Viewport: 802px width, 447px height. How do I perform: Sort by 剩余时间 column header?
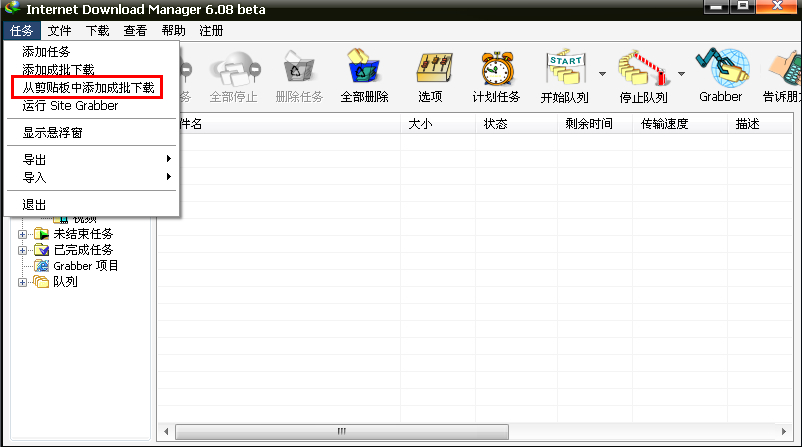[x=595, y=124]
